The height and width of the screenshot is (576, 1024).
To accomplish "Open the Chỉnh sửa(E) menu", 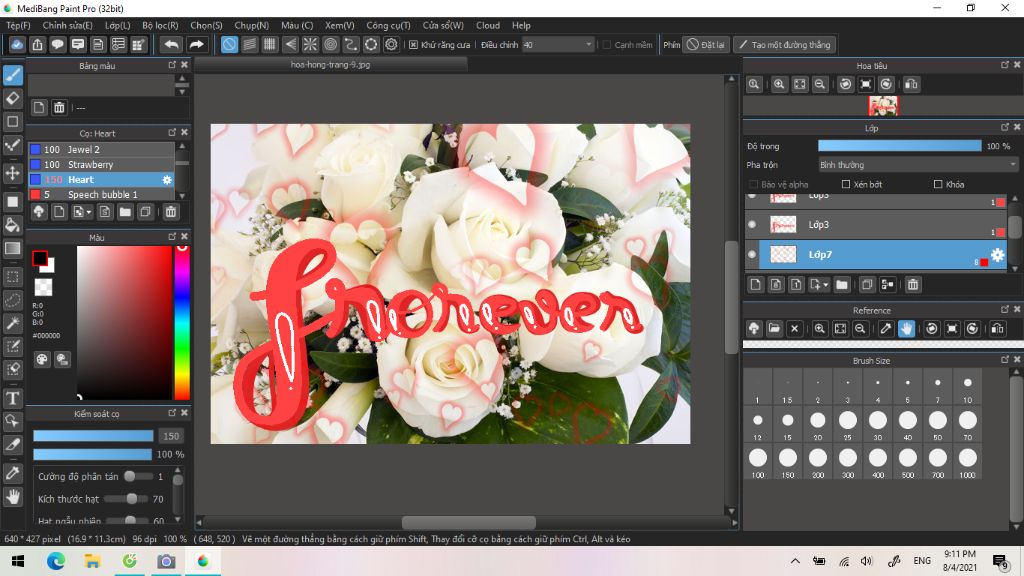I will 67,25.
